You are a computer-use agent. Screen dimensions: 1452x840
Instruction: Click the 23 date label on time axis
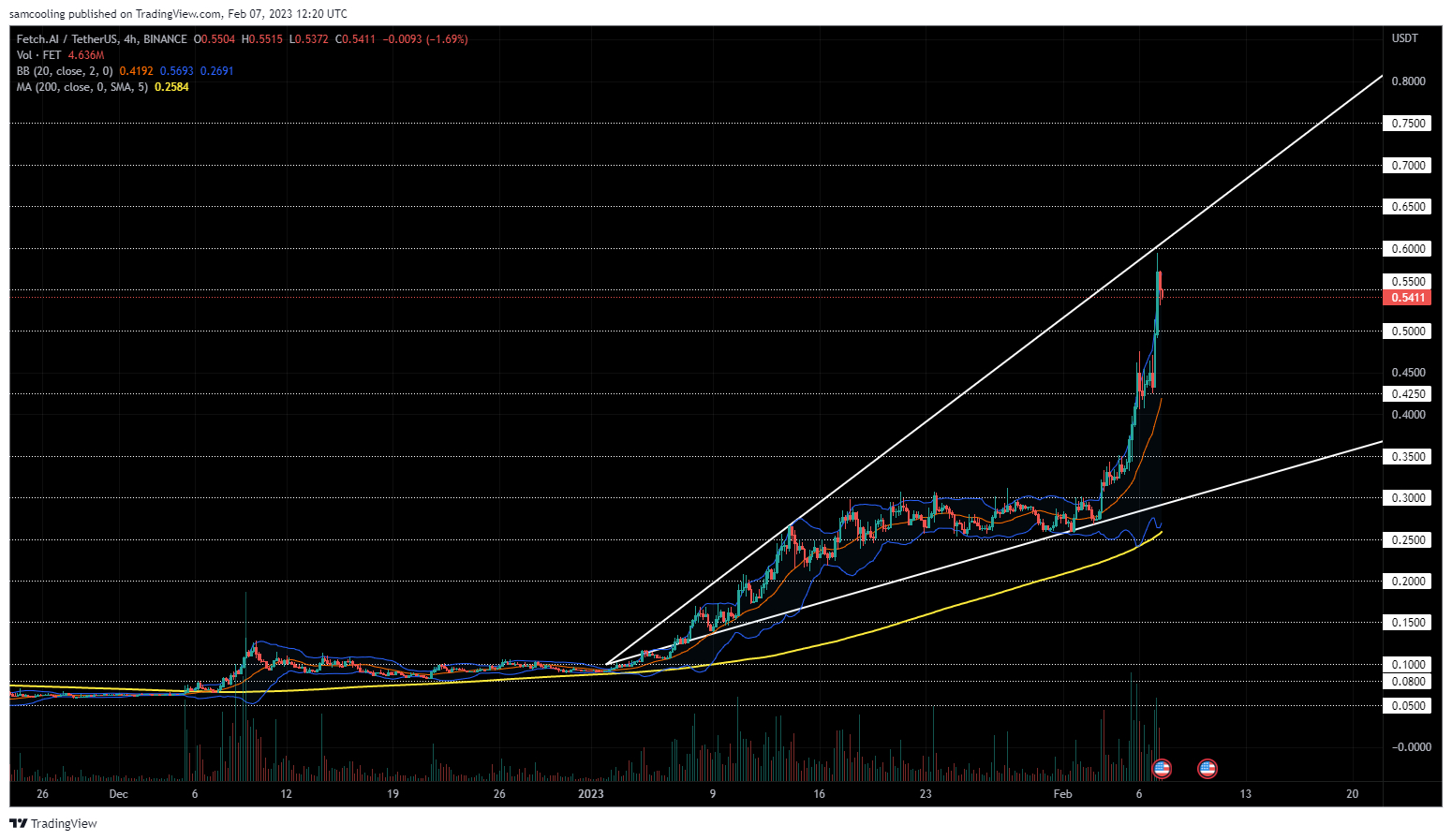point(926,794)
